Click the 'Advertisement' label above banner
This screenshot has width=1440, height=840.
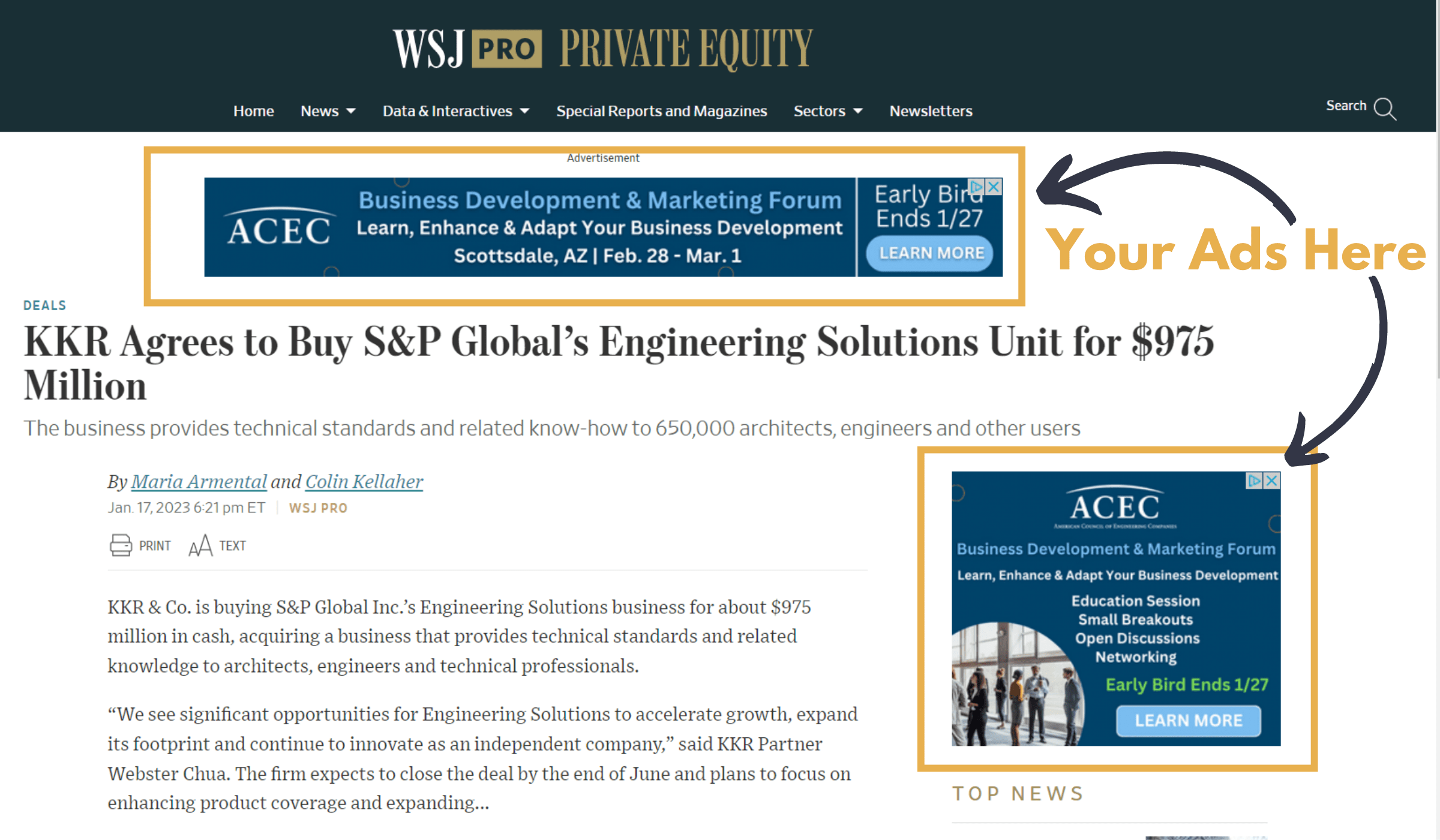point(603,158)
